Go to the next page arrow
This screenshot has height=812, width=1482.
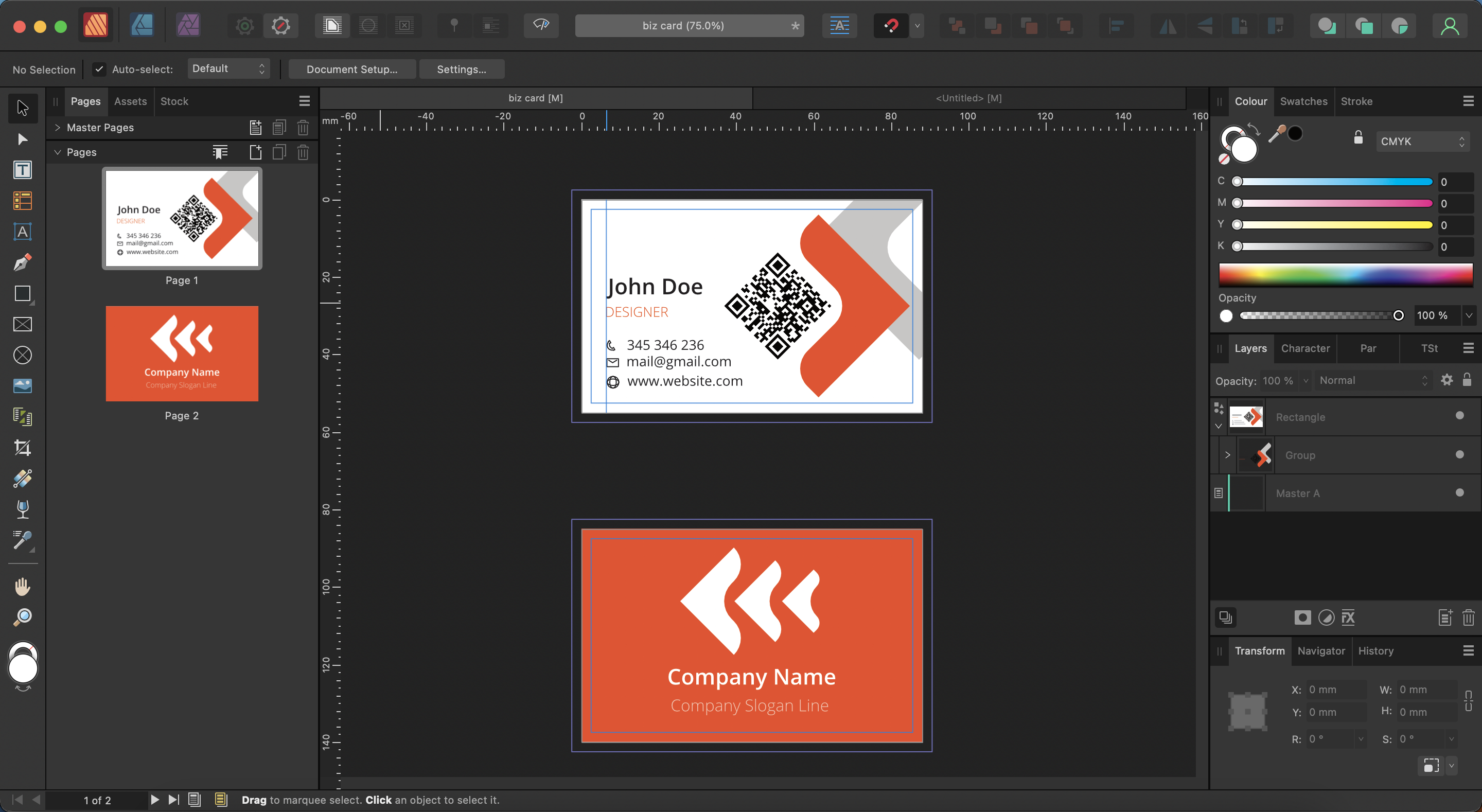154,800
